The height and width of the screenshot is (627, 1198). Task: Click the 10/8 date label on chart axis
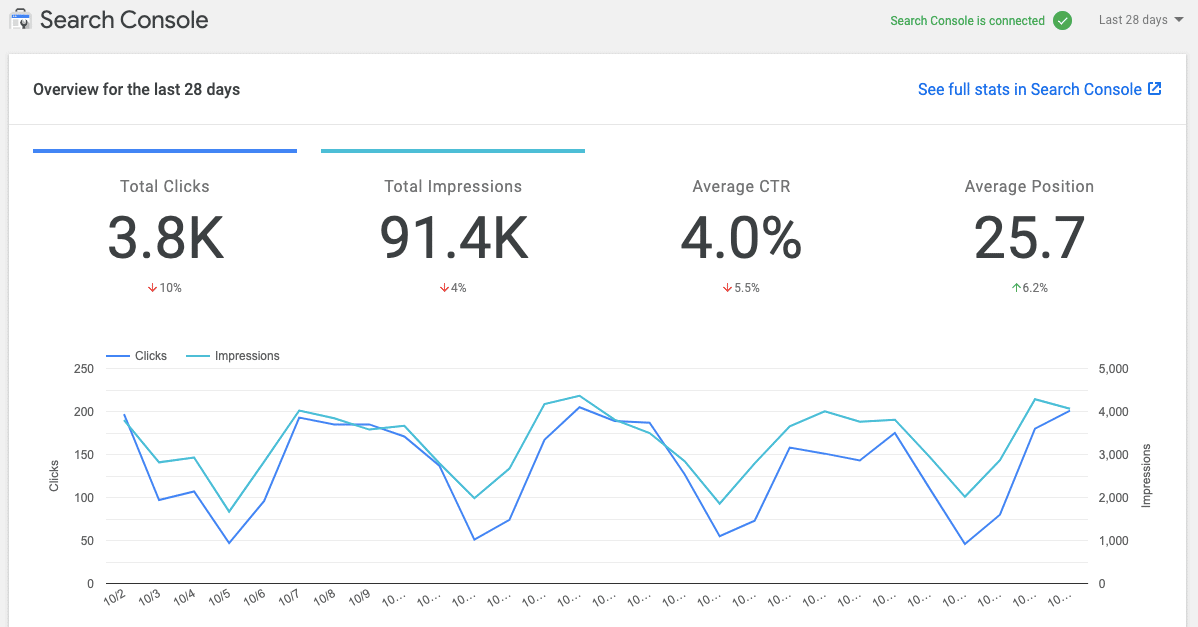[x=324, y=598]
